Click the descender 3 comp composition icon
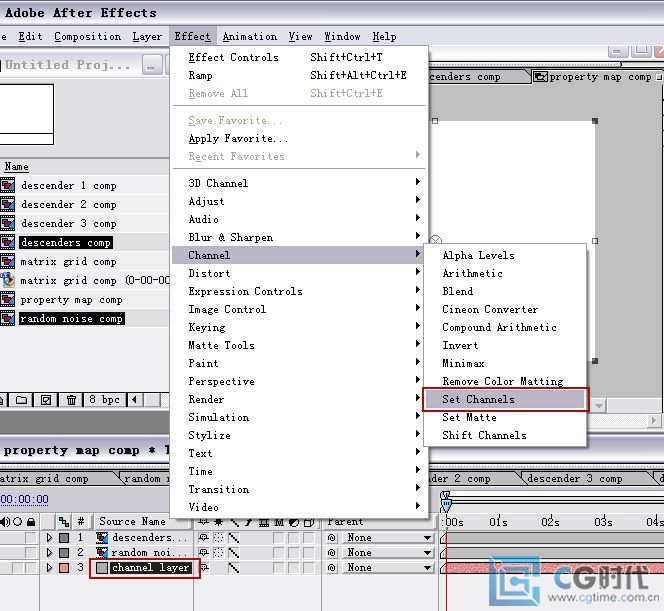This screenshot has height=611, width=664. (8, 223)
